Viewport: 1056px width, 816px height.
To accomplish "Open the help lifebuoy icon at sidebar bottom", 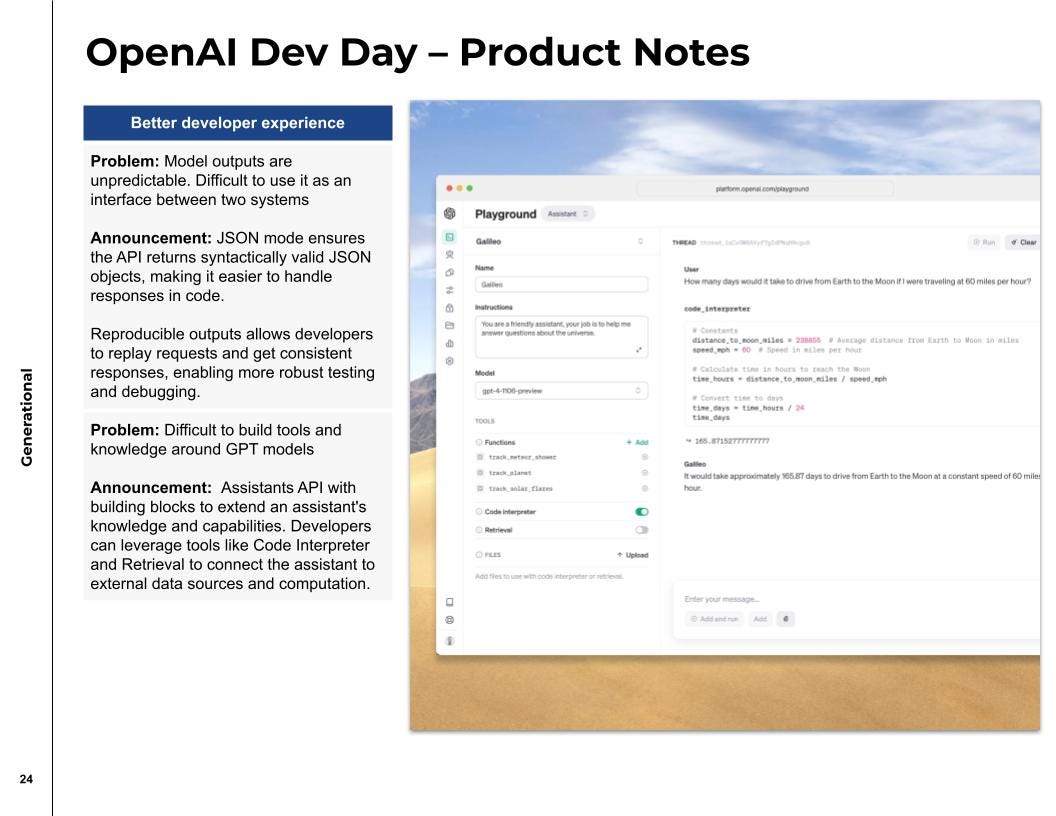I will point(450,620).
